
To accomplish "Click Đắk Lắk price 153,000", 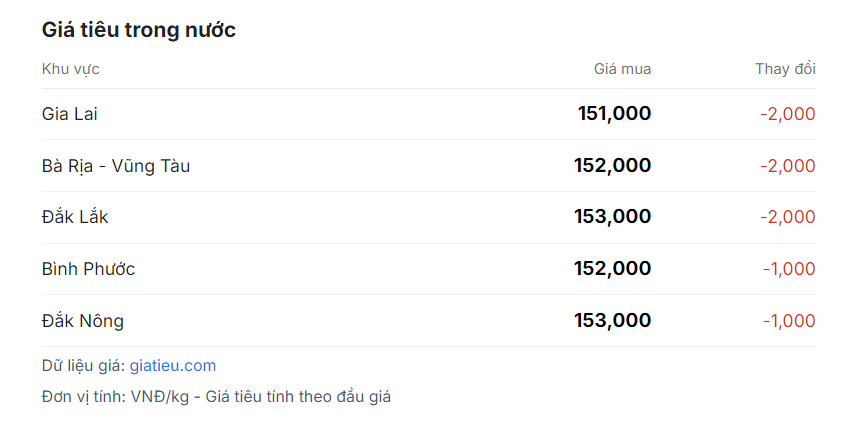I will 613,217.
